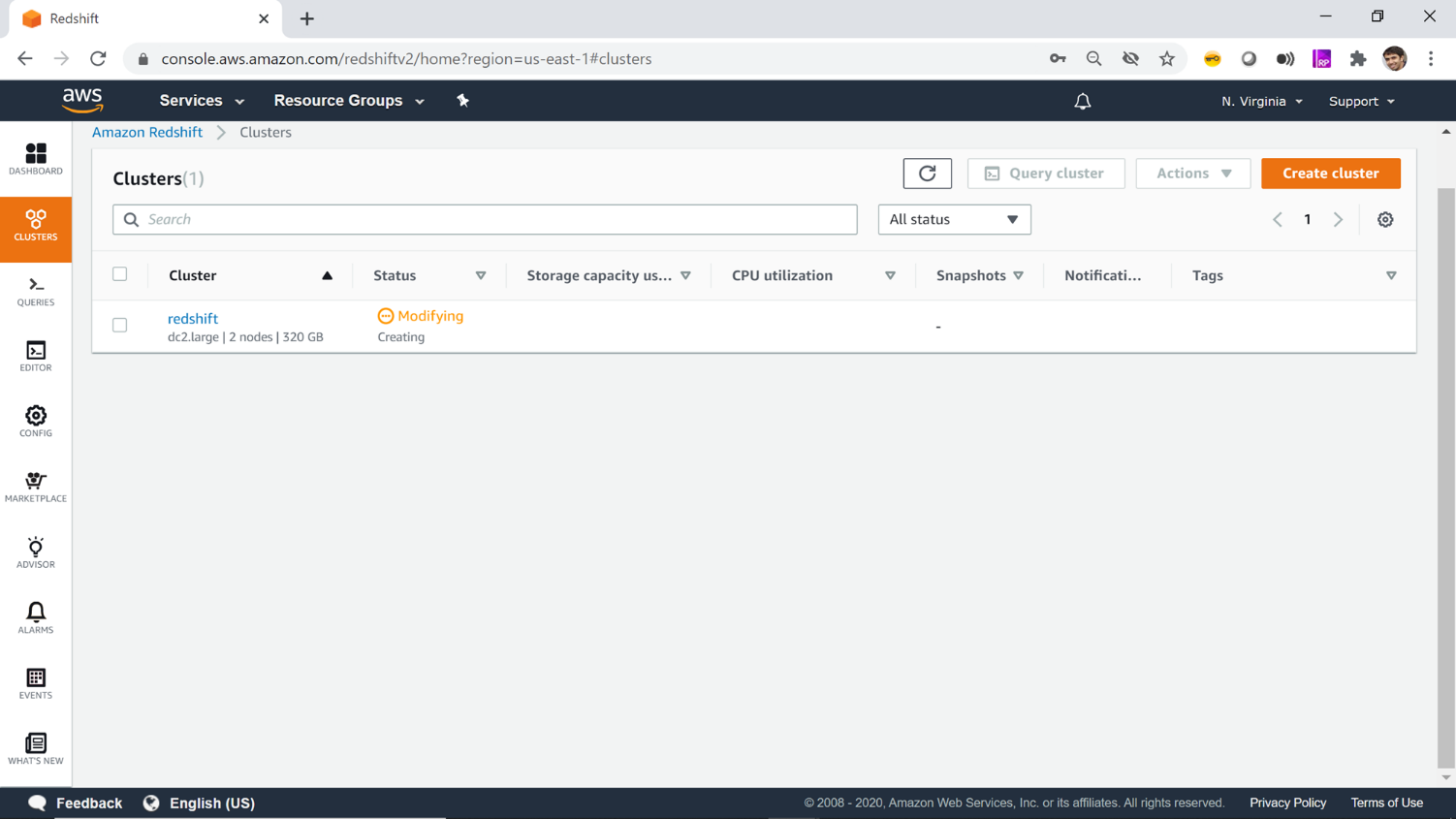Go to next page of clusters

pyautogui.click(x=1338, y=220)
